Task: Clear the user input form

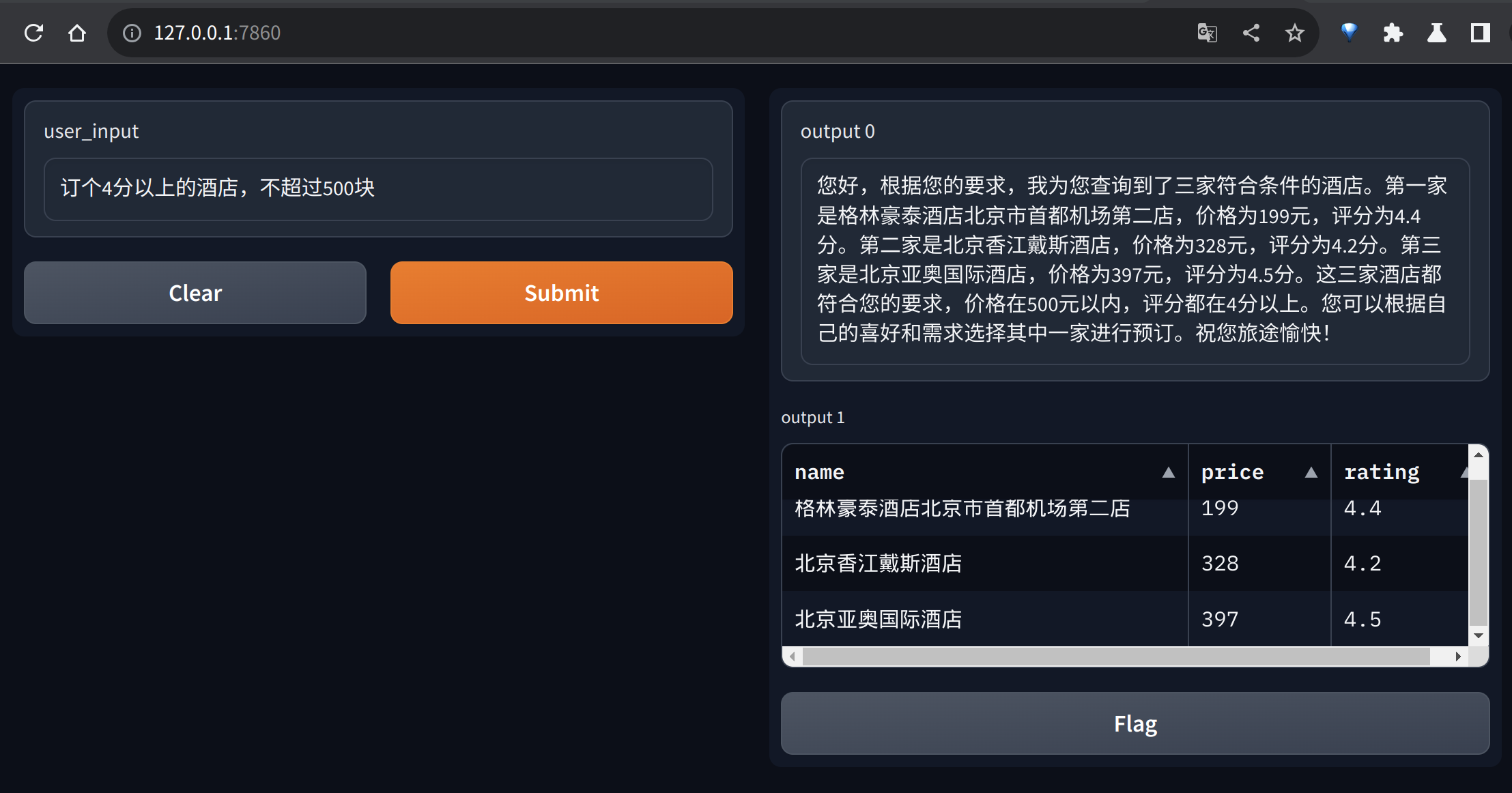Action: click(x=195, y=293)
